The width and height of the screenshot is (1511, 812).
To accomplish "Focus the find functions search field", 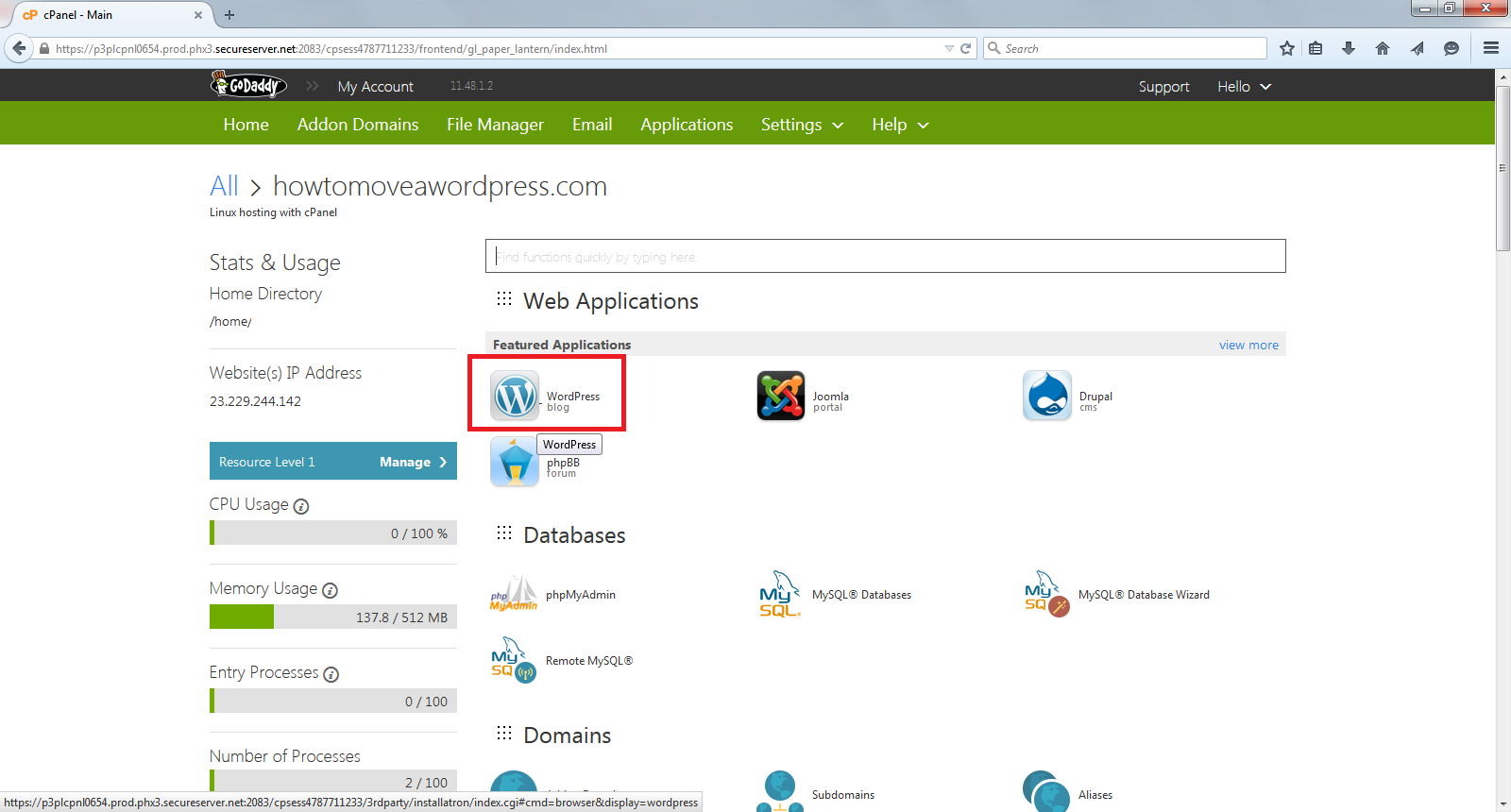I will coord(886,256).
